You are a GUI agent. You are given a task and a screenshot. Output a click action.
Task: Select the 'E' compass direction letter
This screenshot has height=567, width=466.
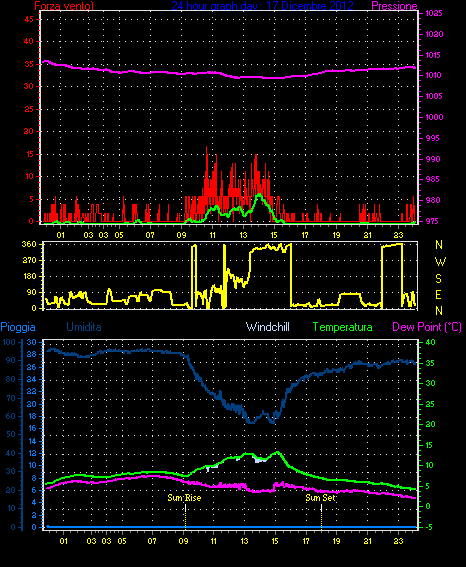coord(439,295)
